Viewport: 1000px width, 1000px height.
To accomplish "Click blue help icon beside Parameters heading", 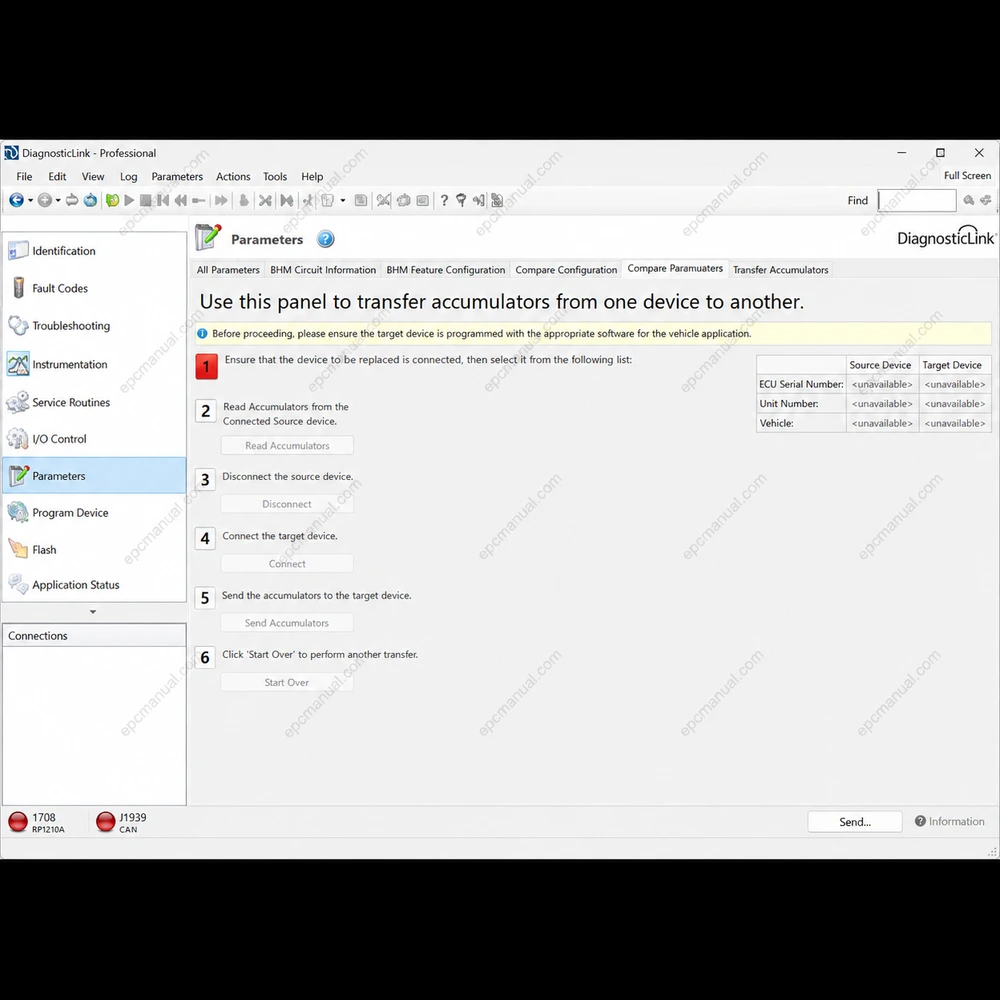I will point(325,239).
